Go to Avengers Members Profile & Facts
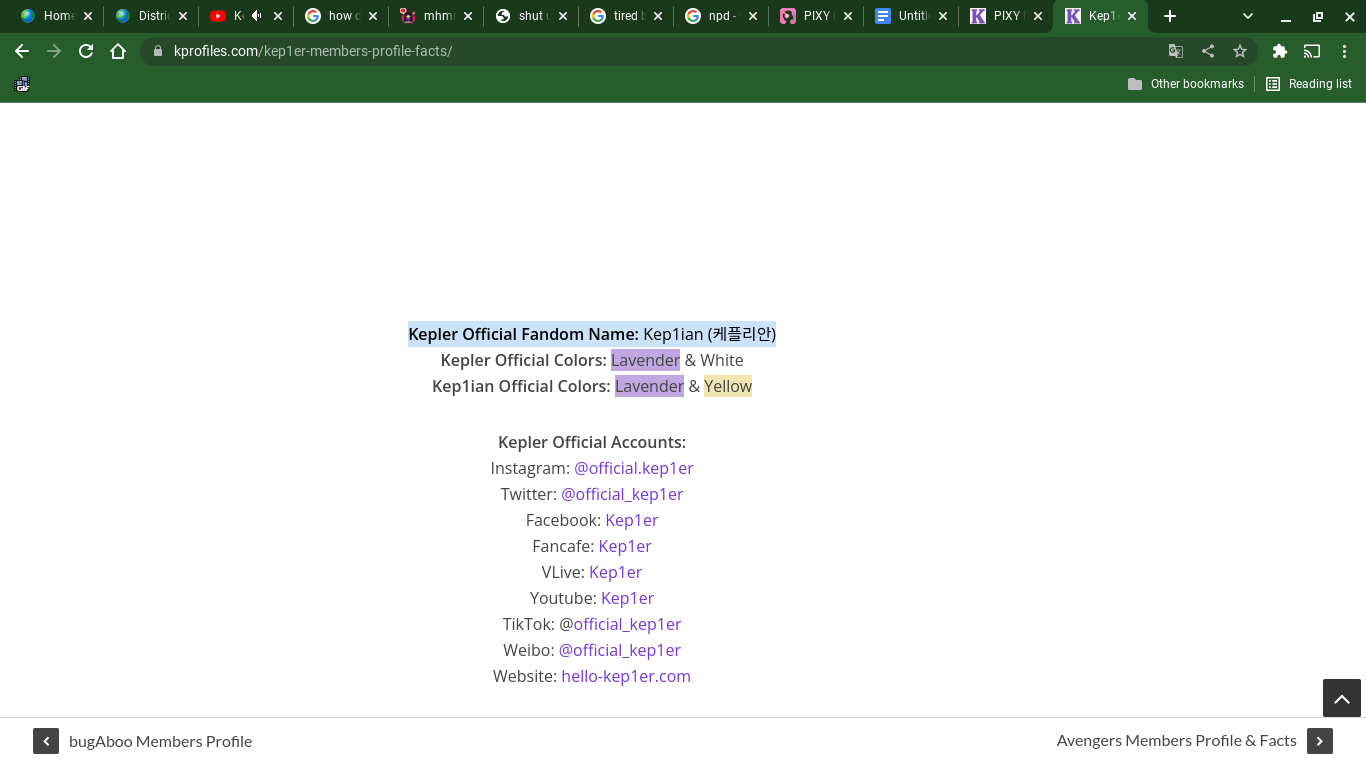The image size is (1366, 768). pyautogui.click(x=1176, y=741)
